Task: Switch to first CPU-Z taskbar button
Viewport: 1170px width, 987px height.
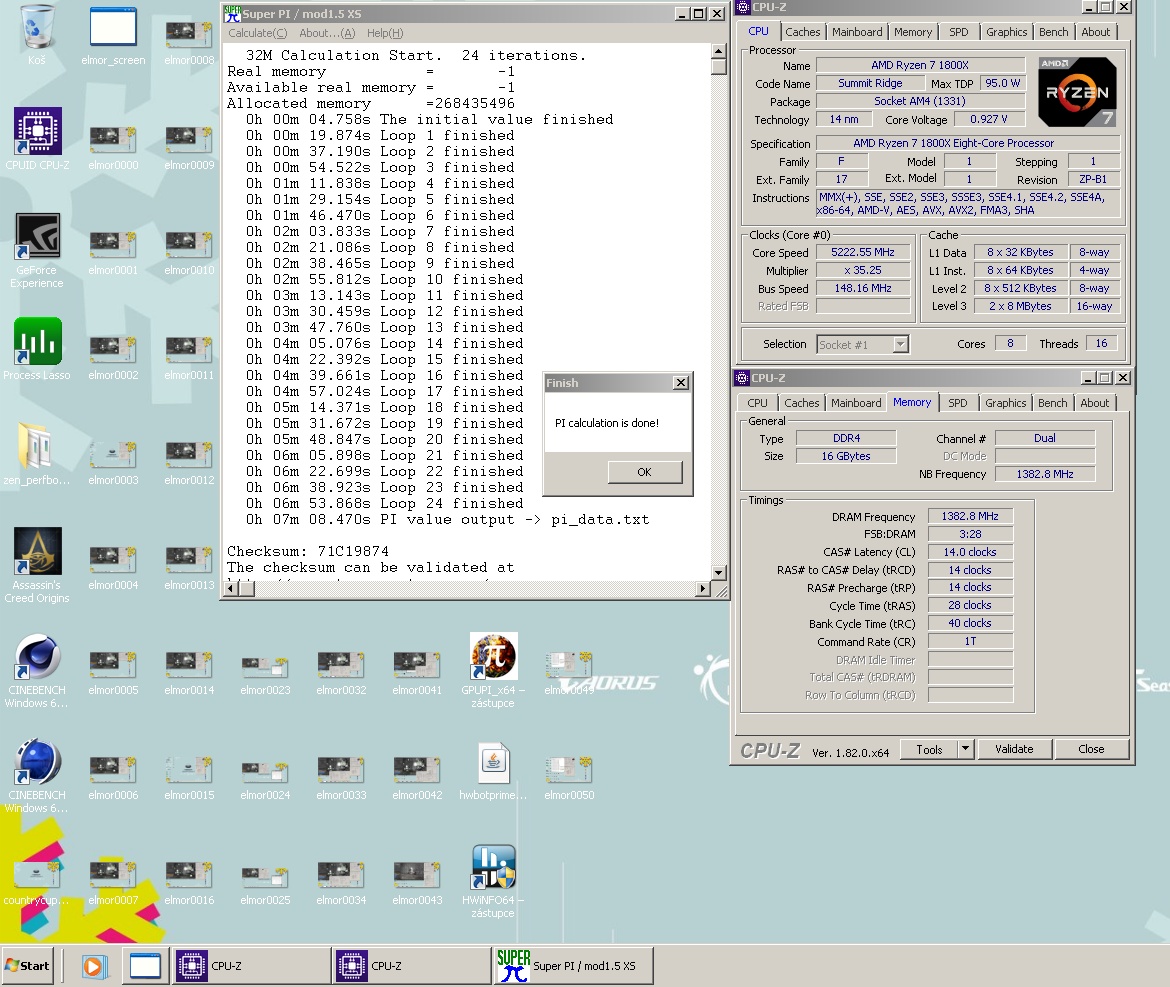Action: click(x=252, y=966)
